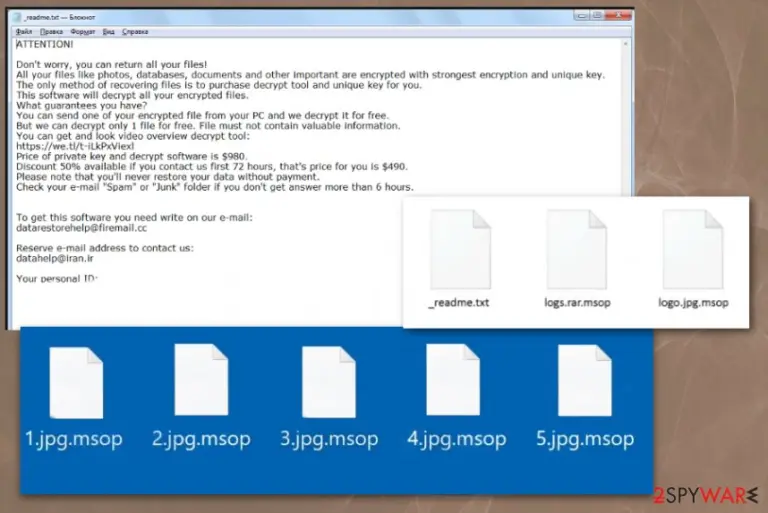
Task: Click the Notepad icon in title bar
Action: tap(18, 17)
